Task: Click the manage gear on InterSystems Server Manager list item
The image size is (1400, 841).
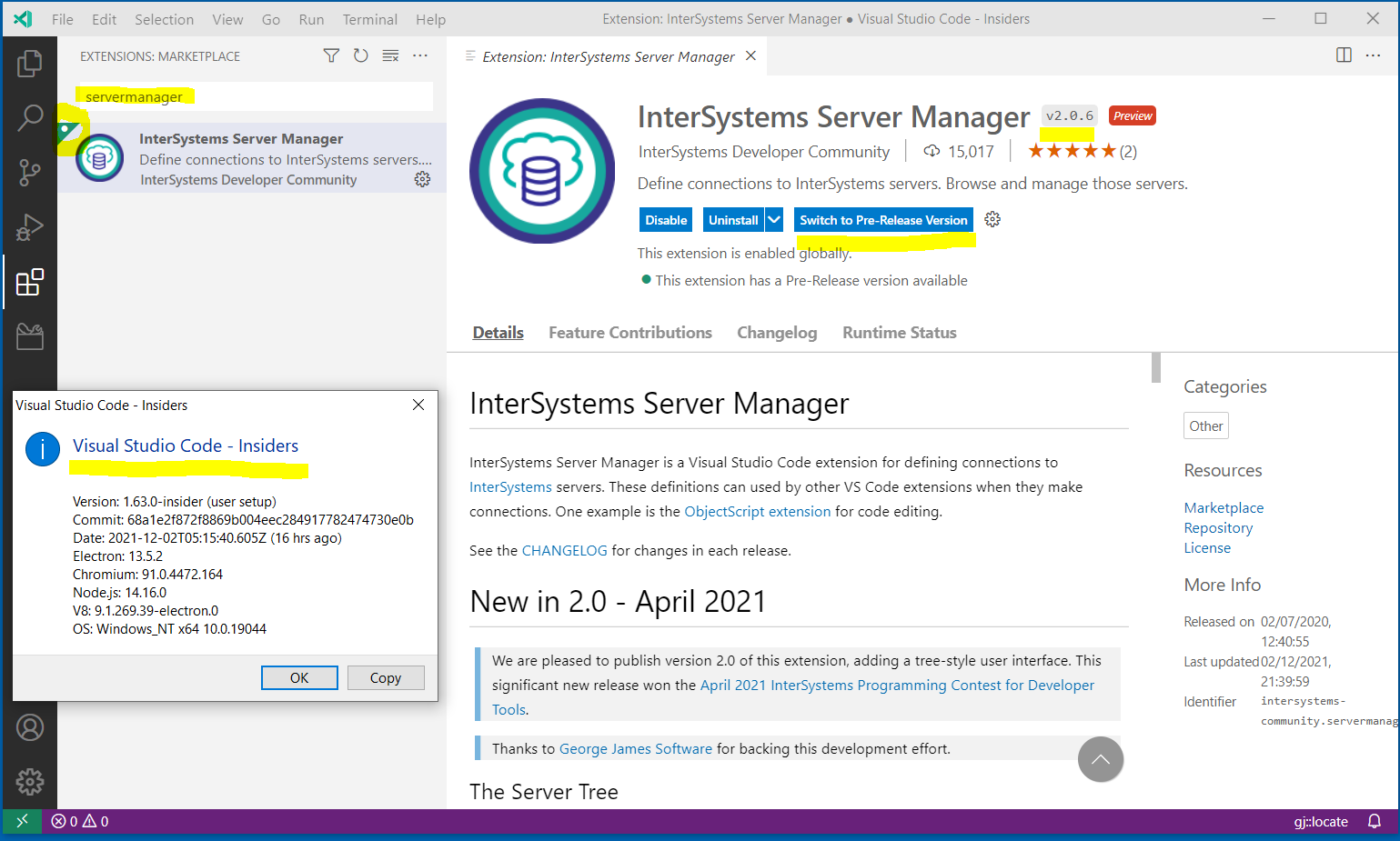Action: 422,179
